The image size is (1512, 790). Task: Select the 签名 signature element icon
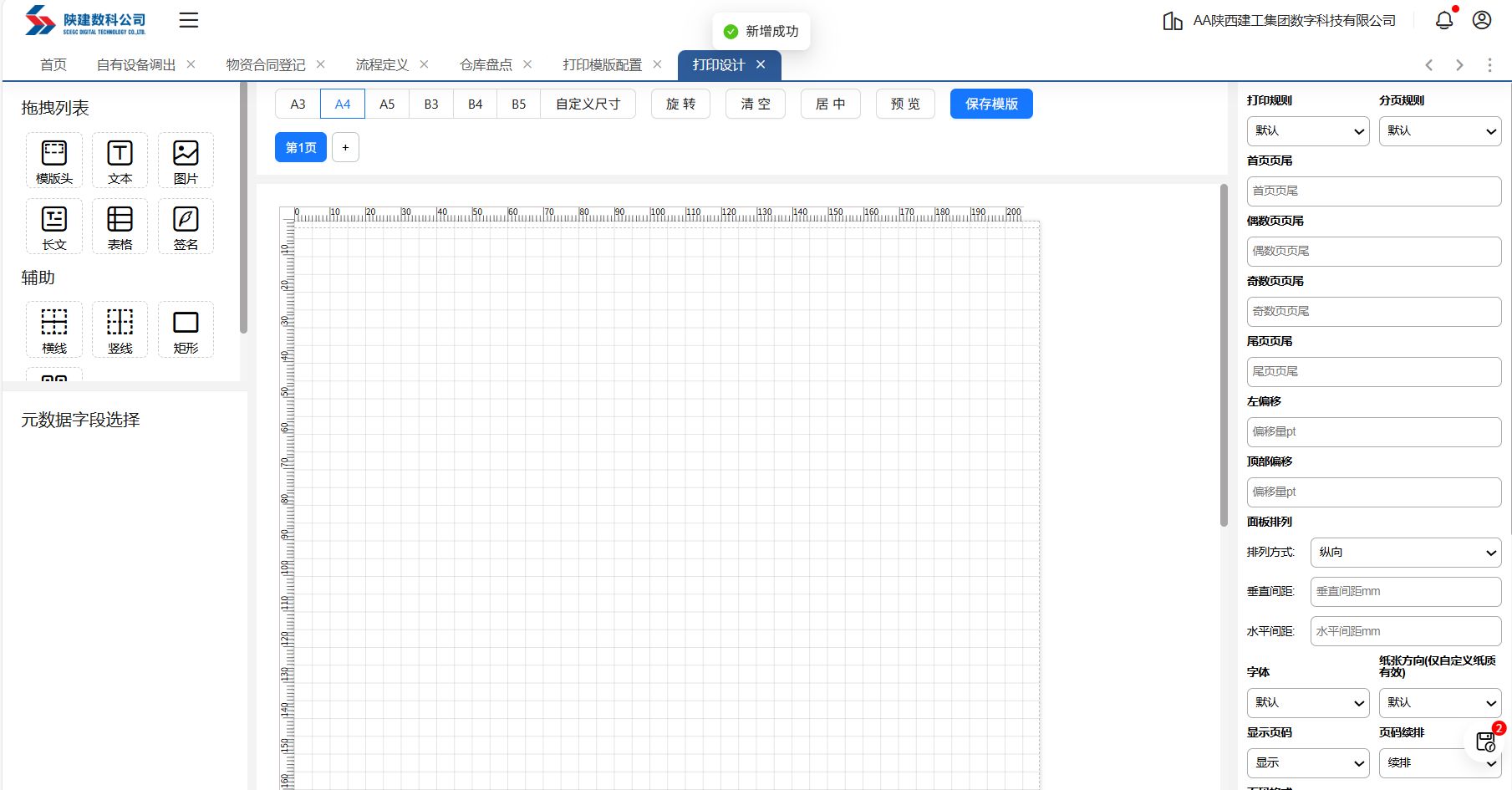186,227
